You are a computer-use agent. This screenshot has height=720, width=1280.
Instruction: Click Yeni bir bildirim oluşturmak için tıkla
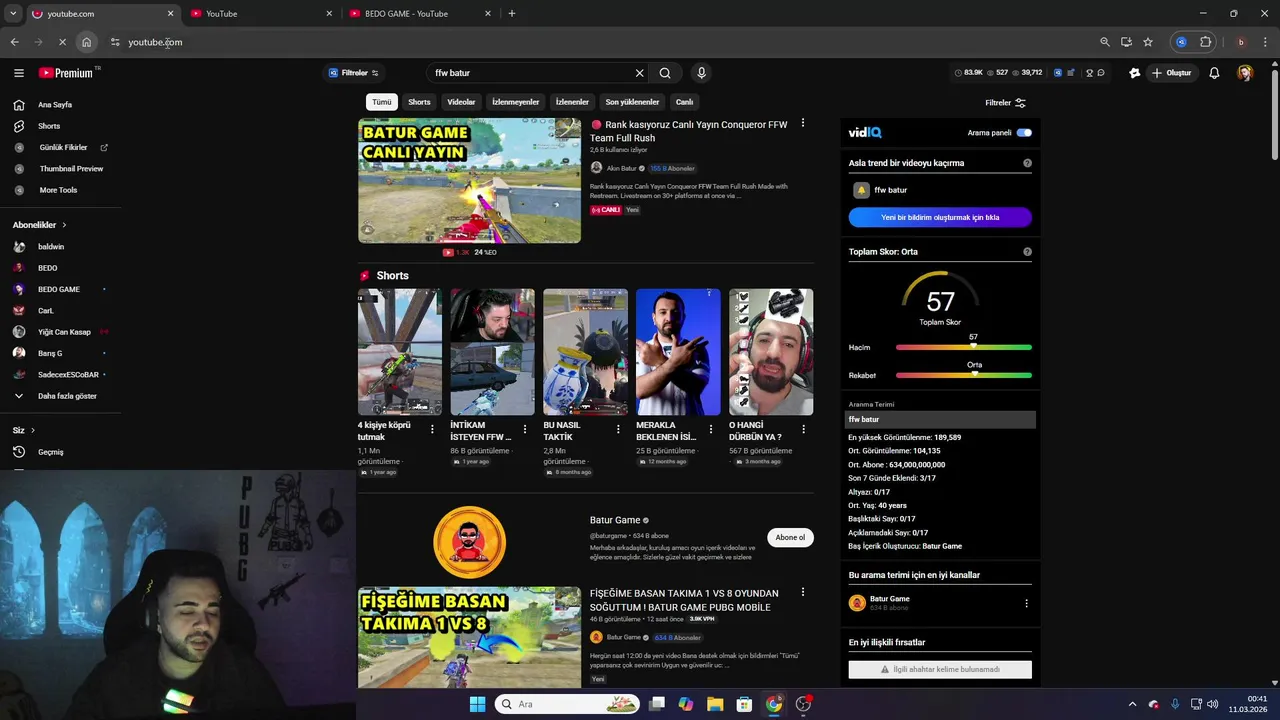tap(940, 217)
